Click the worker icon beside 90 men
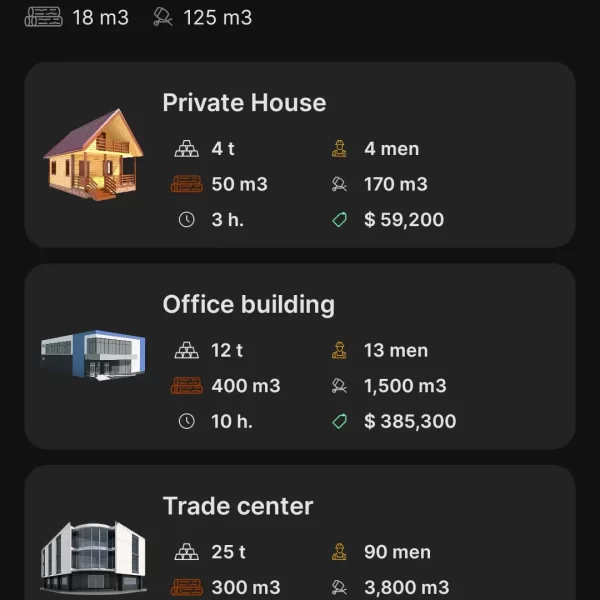The height and width of the screenshot is (600, 600). [x=339, y=552]
